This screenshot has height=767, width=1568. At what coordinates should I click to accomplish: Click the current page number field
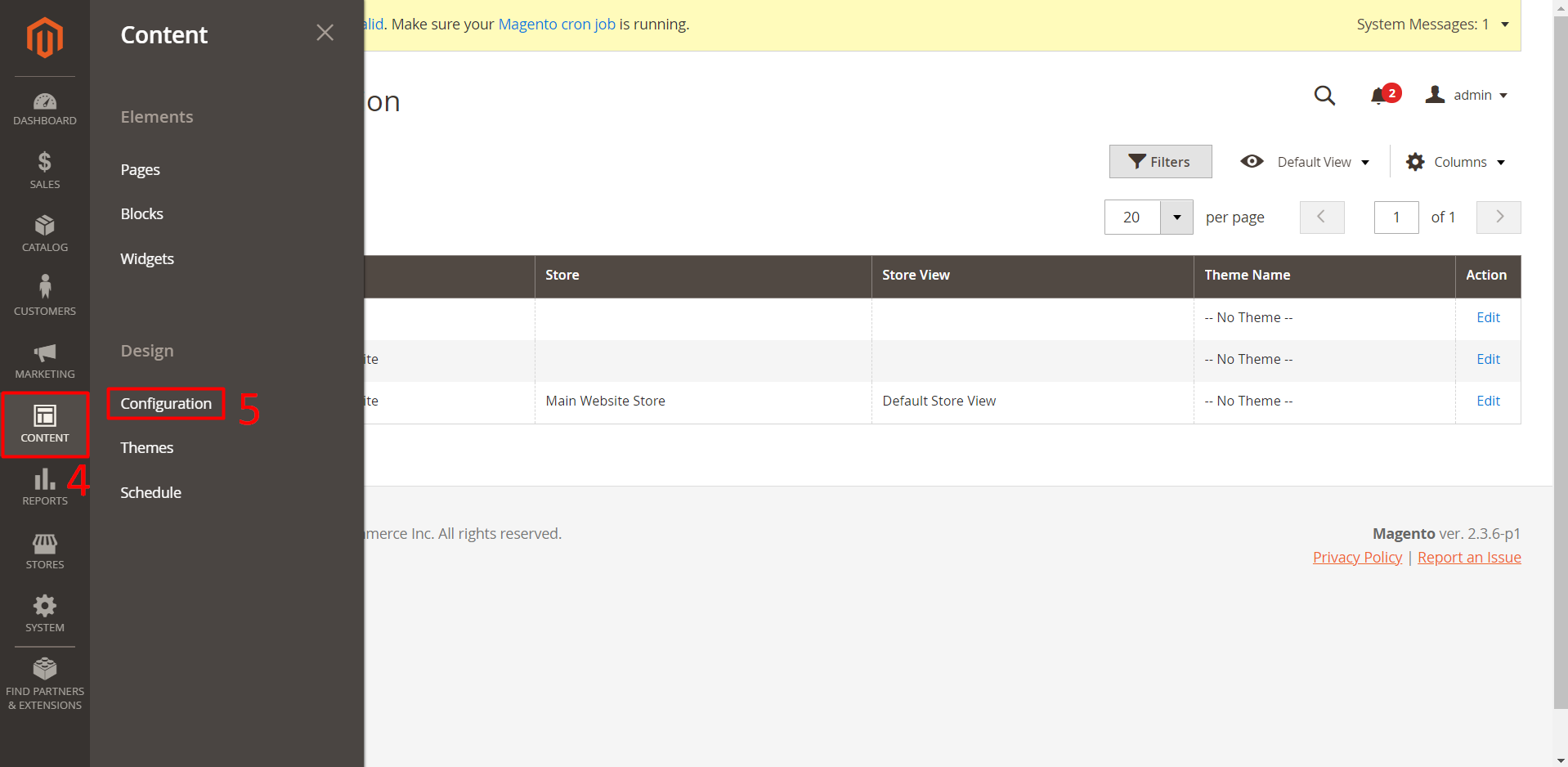click(1396, 218)
